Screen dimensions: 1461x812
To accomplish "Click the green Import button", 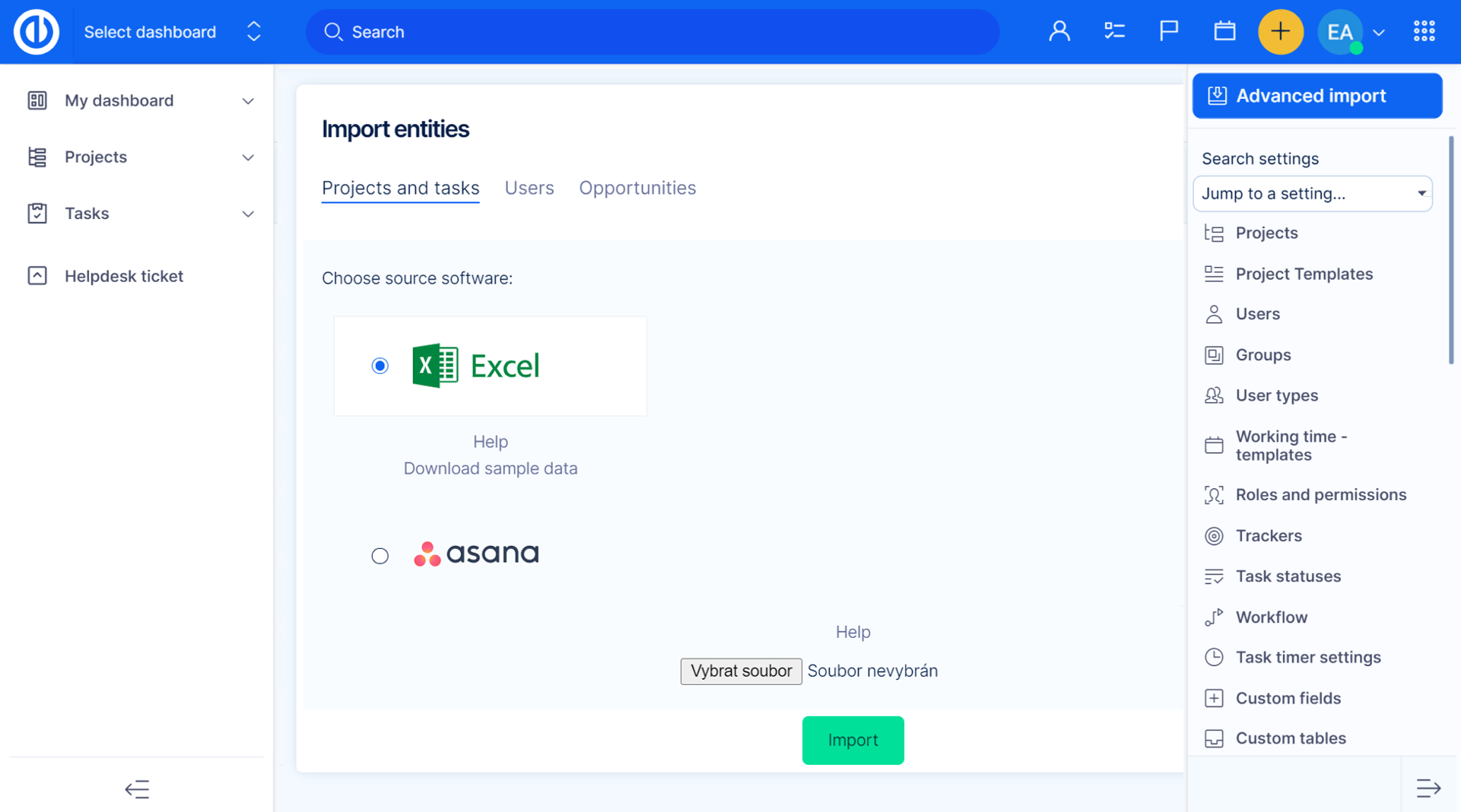I will point(852,740).
